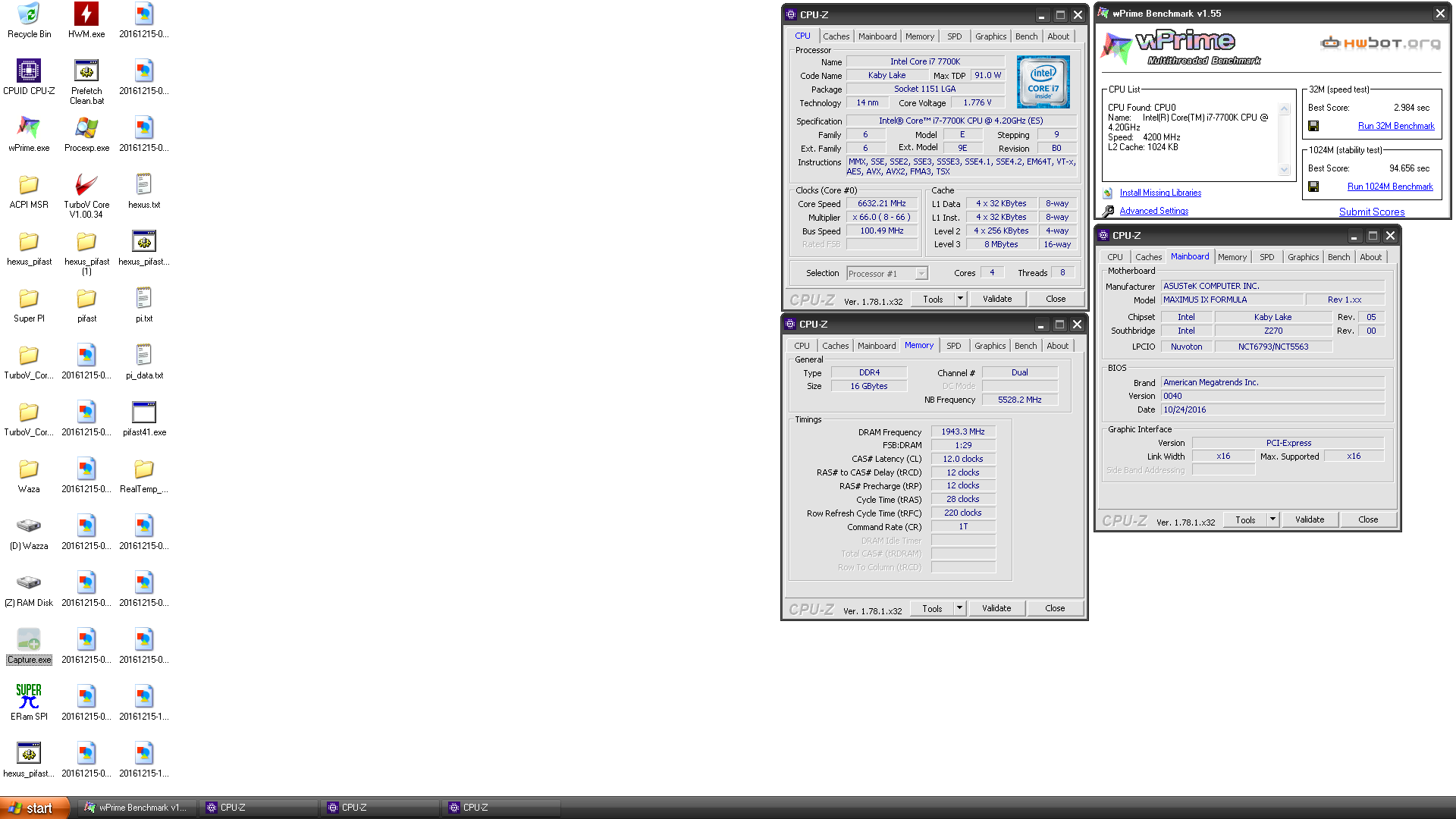Open the hexus.txt text file
Image resolution: width=1456 pixels, height=819 pixels.
(x=144, y=191)
